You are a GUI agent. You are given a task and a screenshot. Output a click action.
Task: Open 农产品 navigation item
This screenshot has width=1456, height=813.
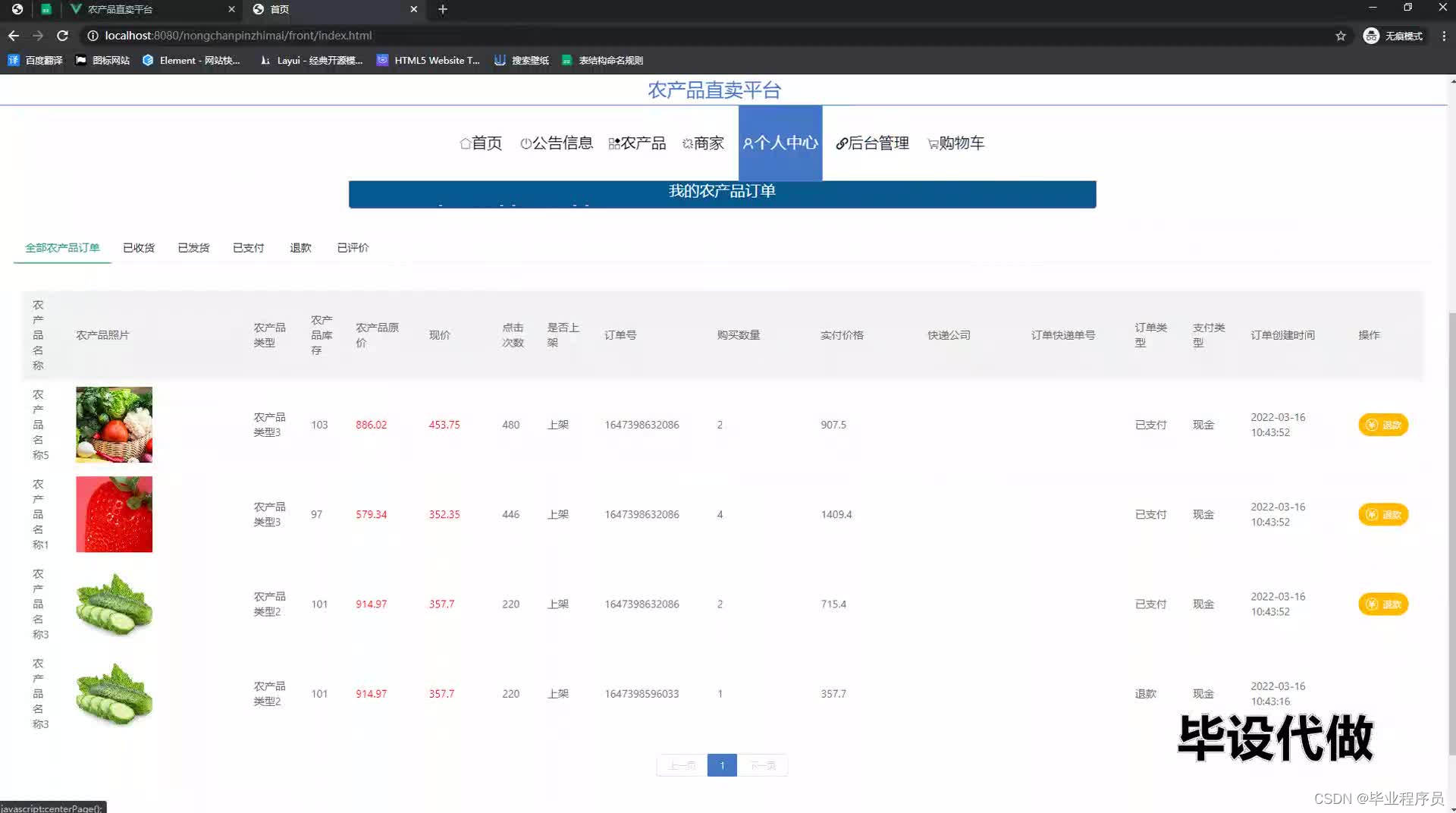pos(637,143)
